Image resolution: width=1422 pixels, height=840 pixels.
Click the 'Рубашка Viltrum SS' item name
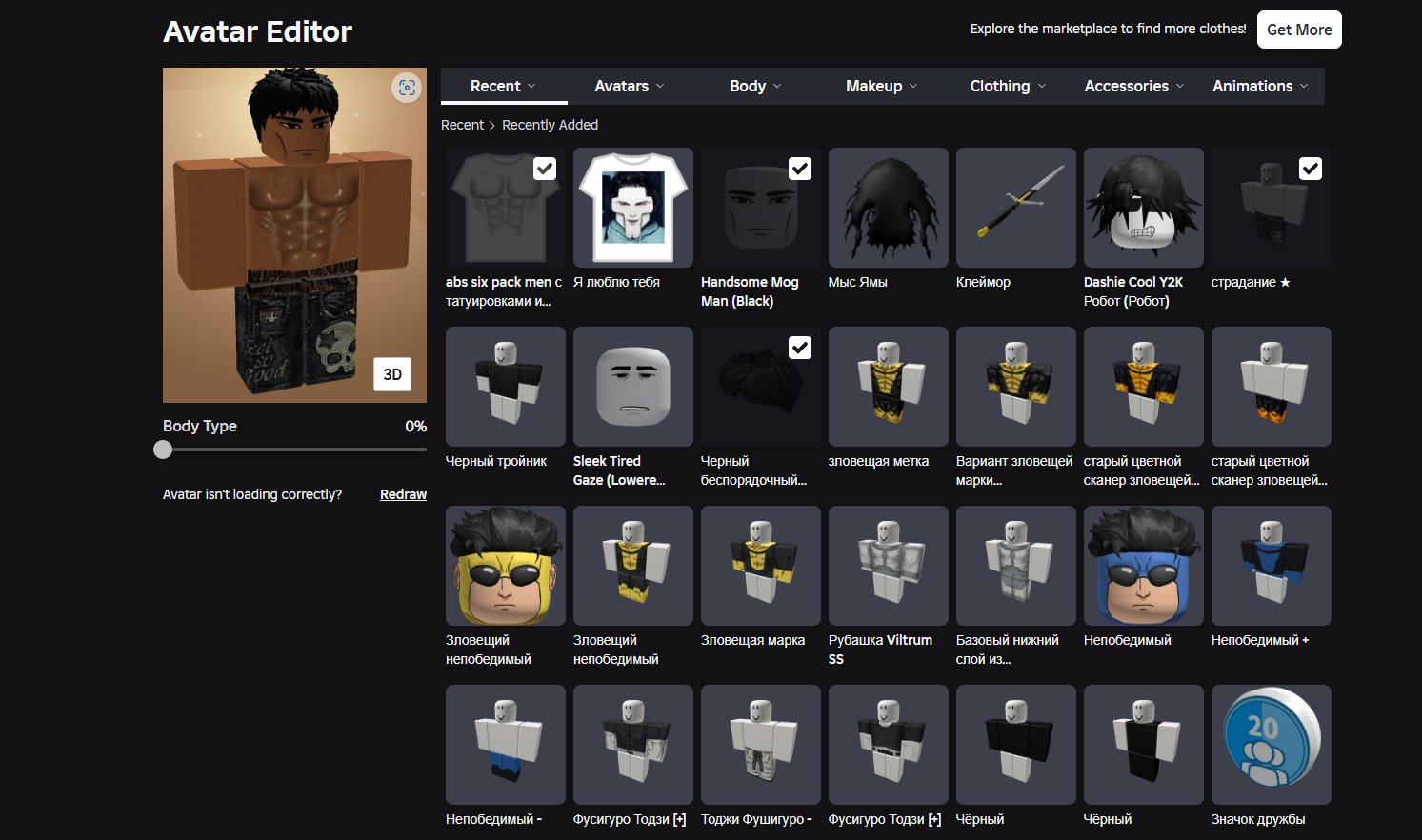point(880,650)
